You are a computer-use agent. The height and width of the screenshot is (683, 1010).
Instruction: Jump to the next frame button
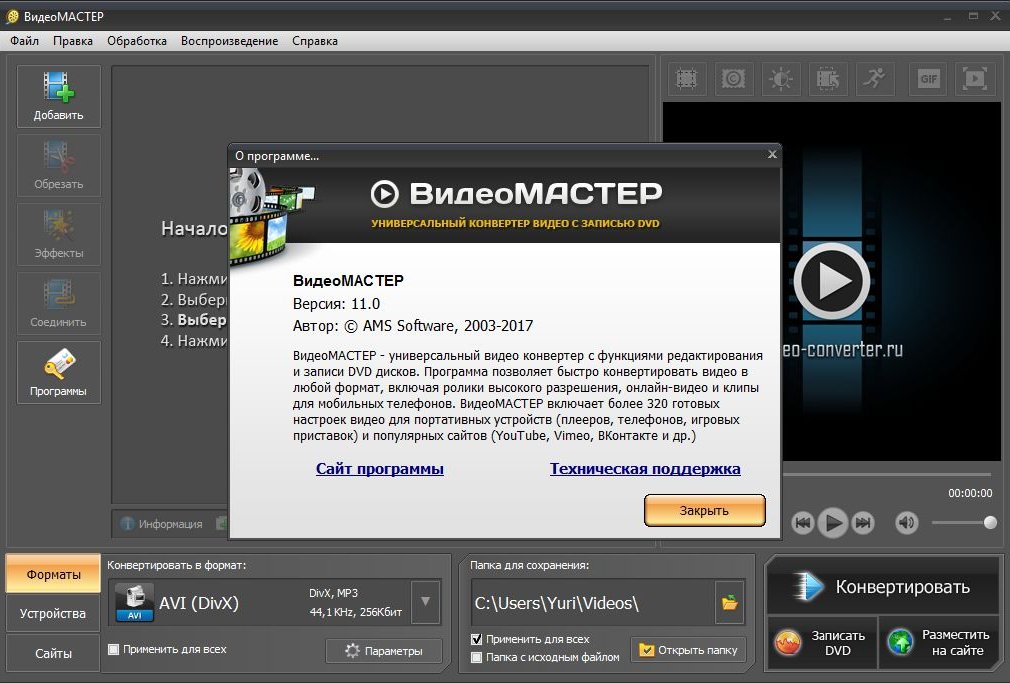(x=862, y=523)
